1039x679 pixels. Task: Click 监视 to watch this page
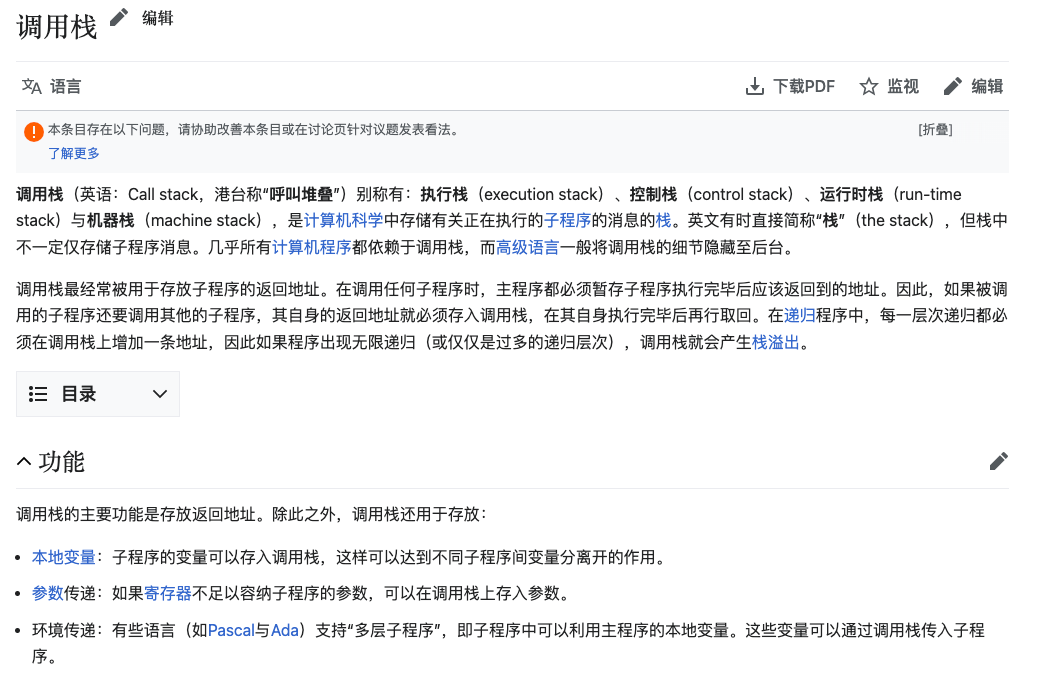coord(902,86)
